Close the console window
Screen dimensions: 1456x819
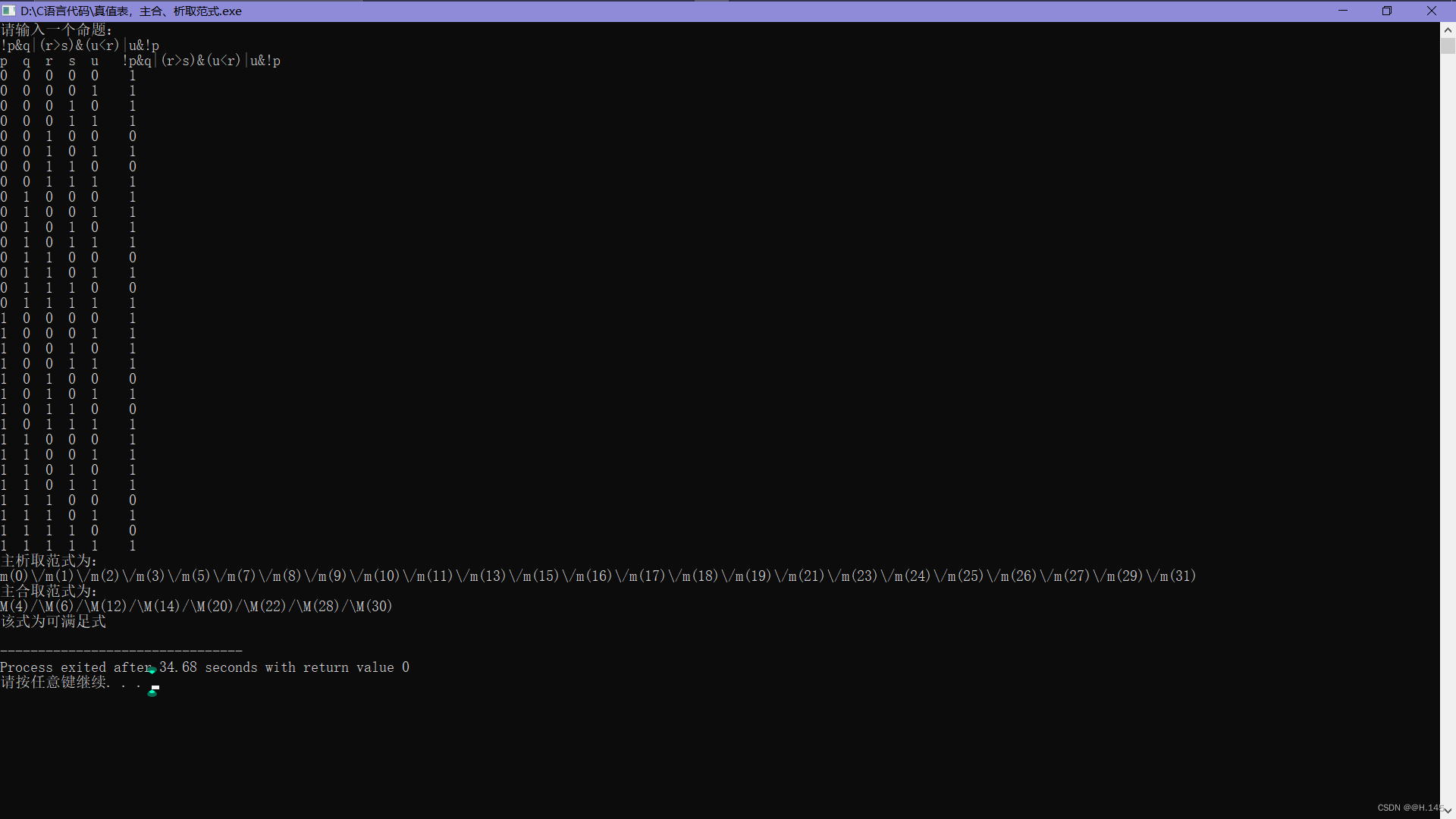pos(1432,11)
